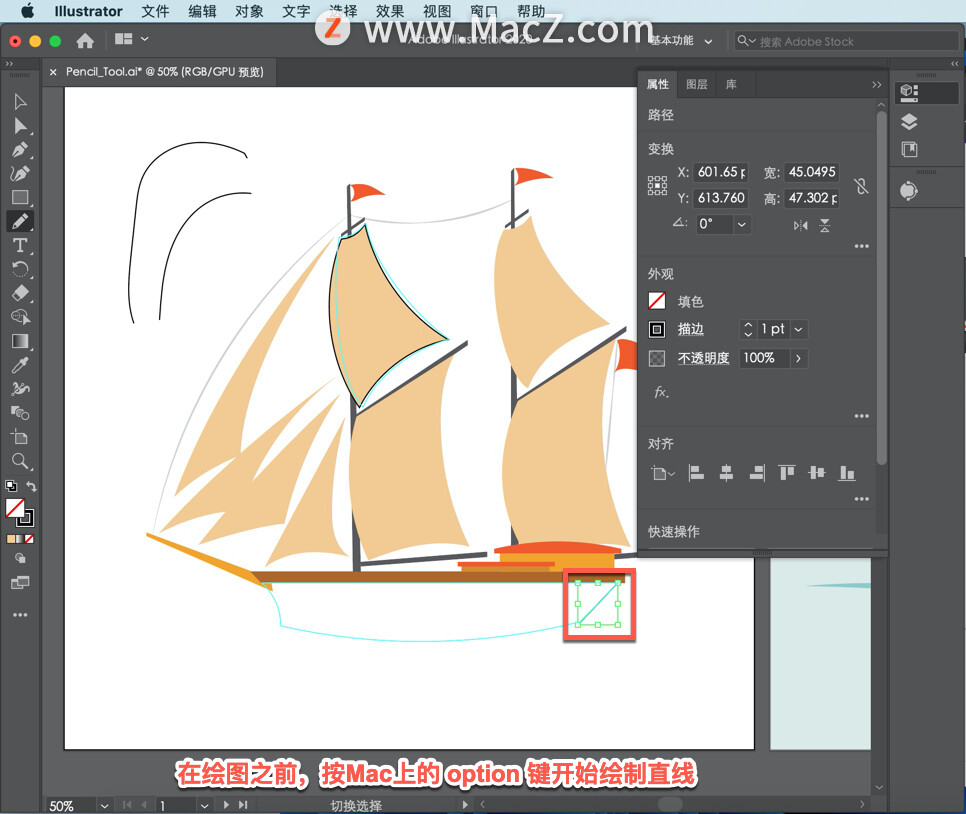
Task: Show more Align options
Action: click(861, 499)
